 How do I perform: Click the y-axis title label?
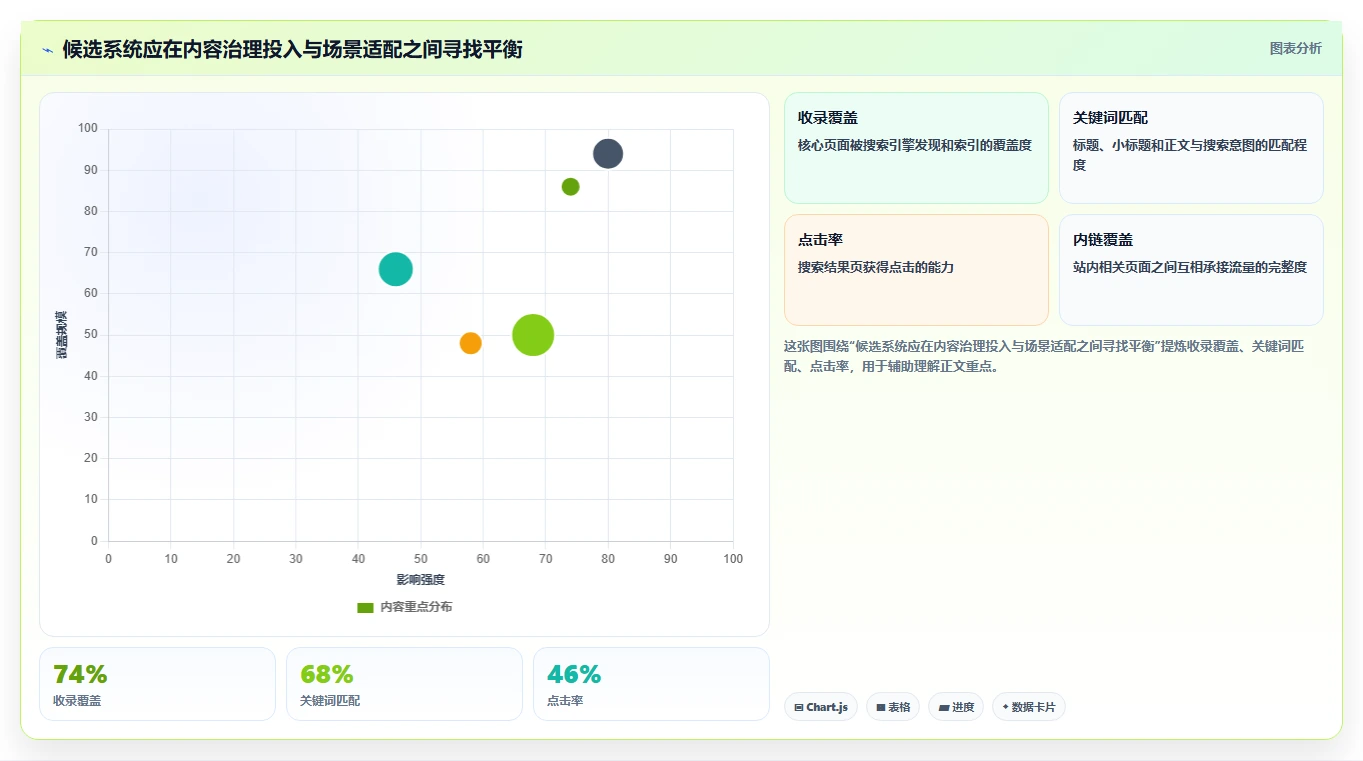(62, 335)
